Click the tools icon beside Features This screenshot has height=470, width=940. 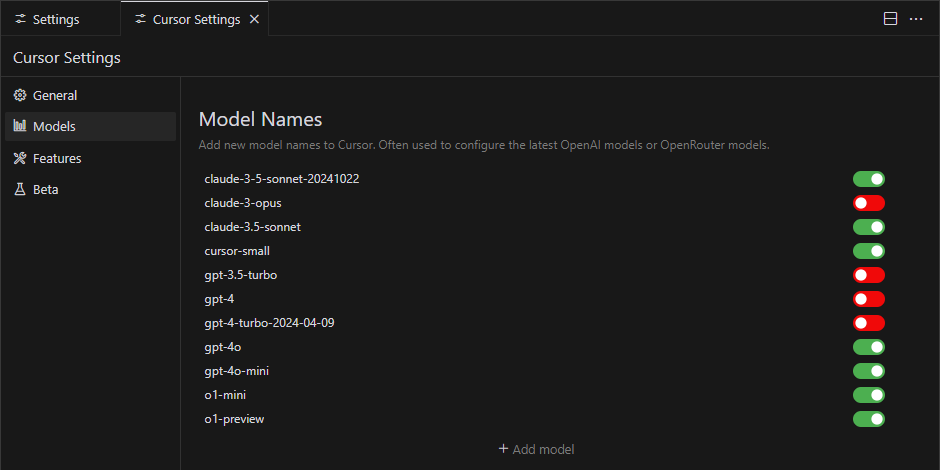pos(20,158)
